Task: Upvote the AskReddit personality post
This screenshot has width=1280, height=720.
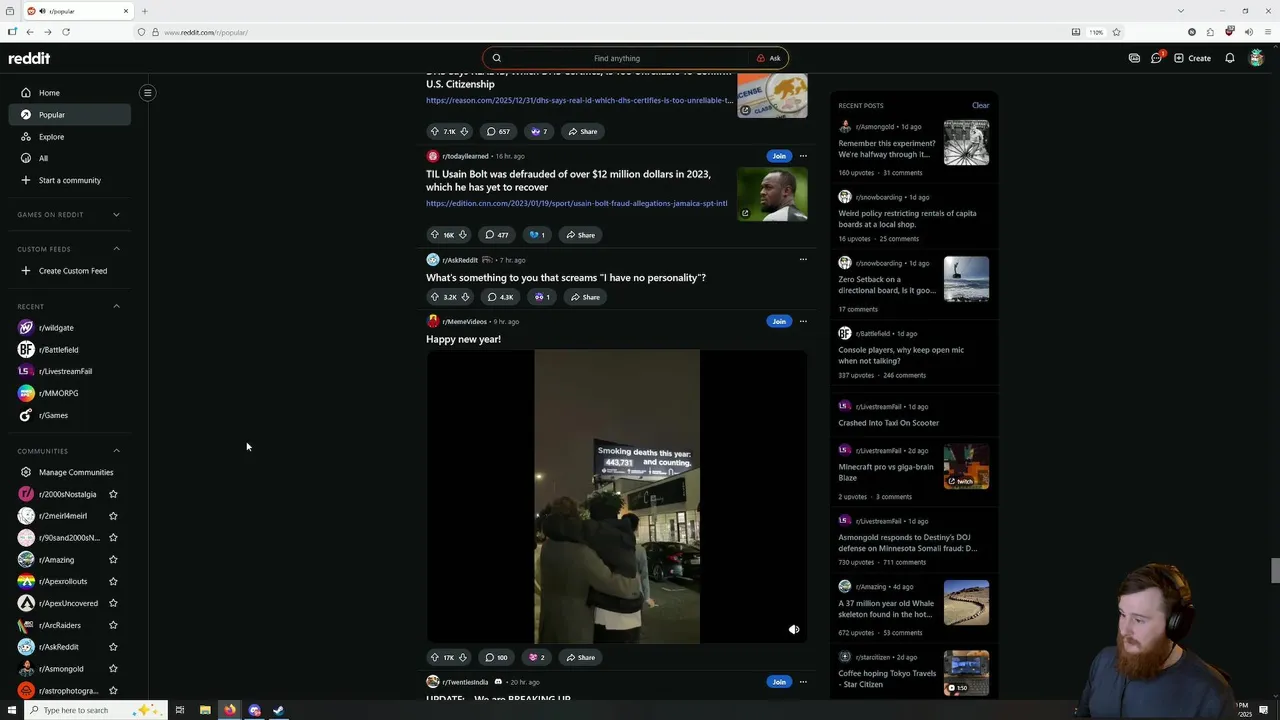Action: 434,297
